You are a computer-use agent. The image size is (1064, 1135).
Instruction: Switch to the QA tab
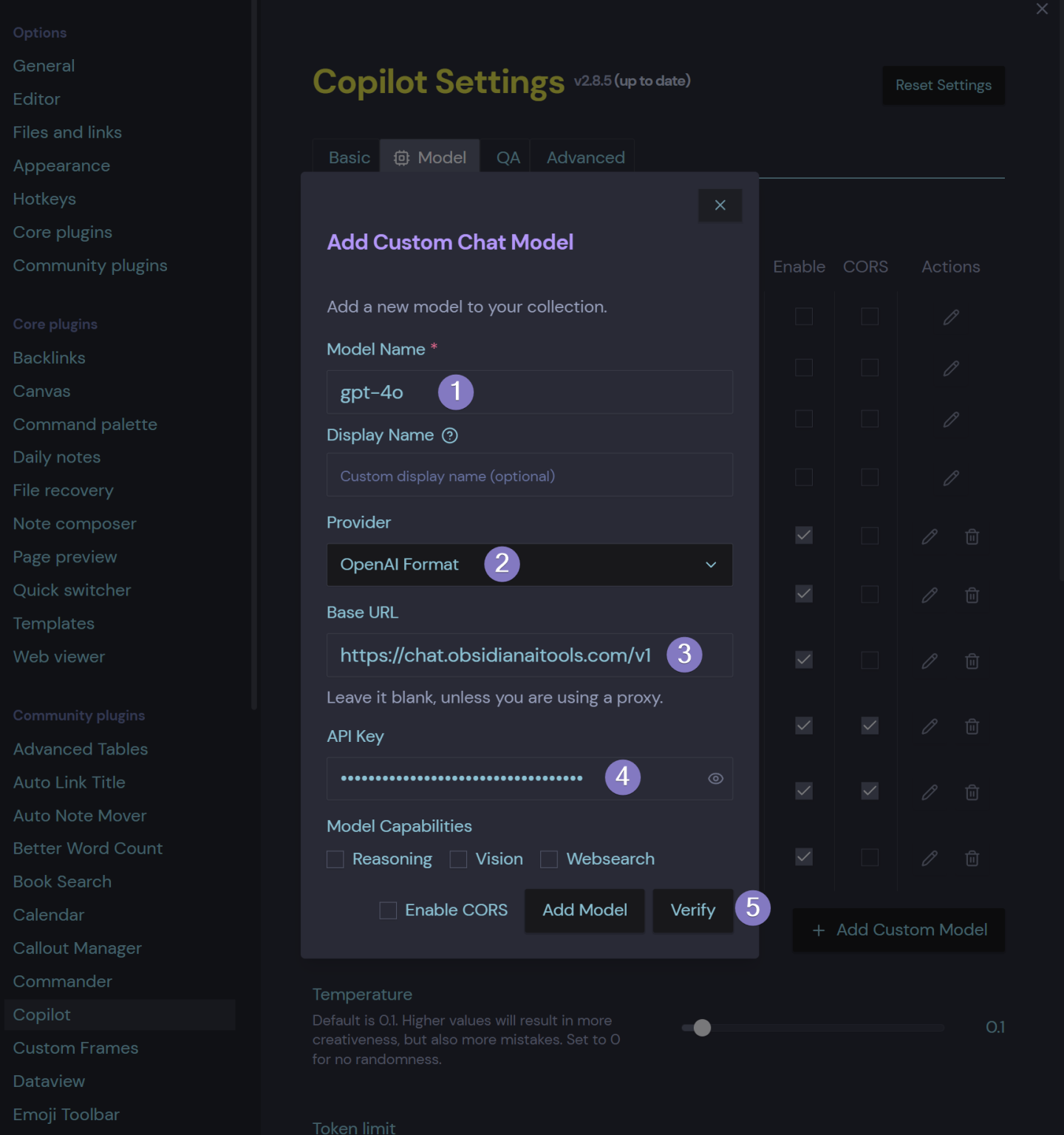[x=507, y=157]
